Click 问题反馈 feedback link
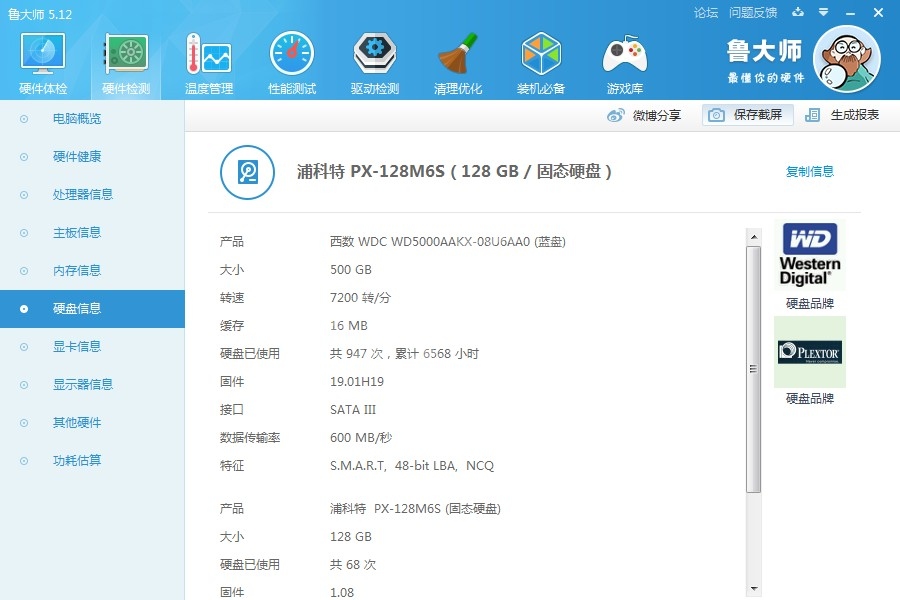 (x=753, y=13)
